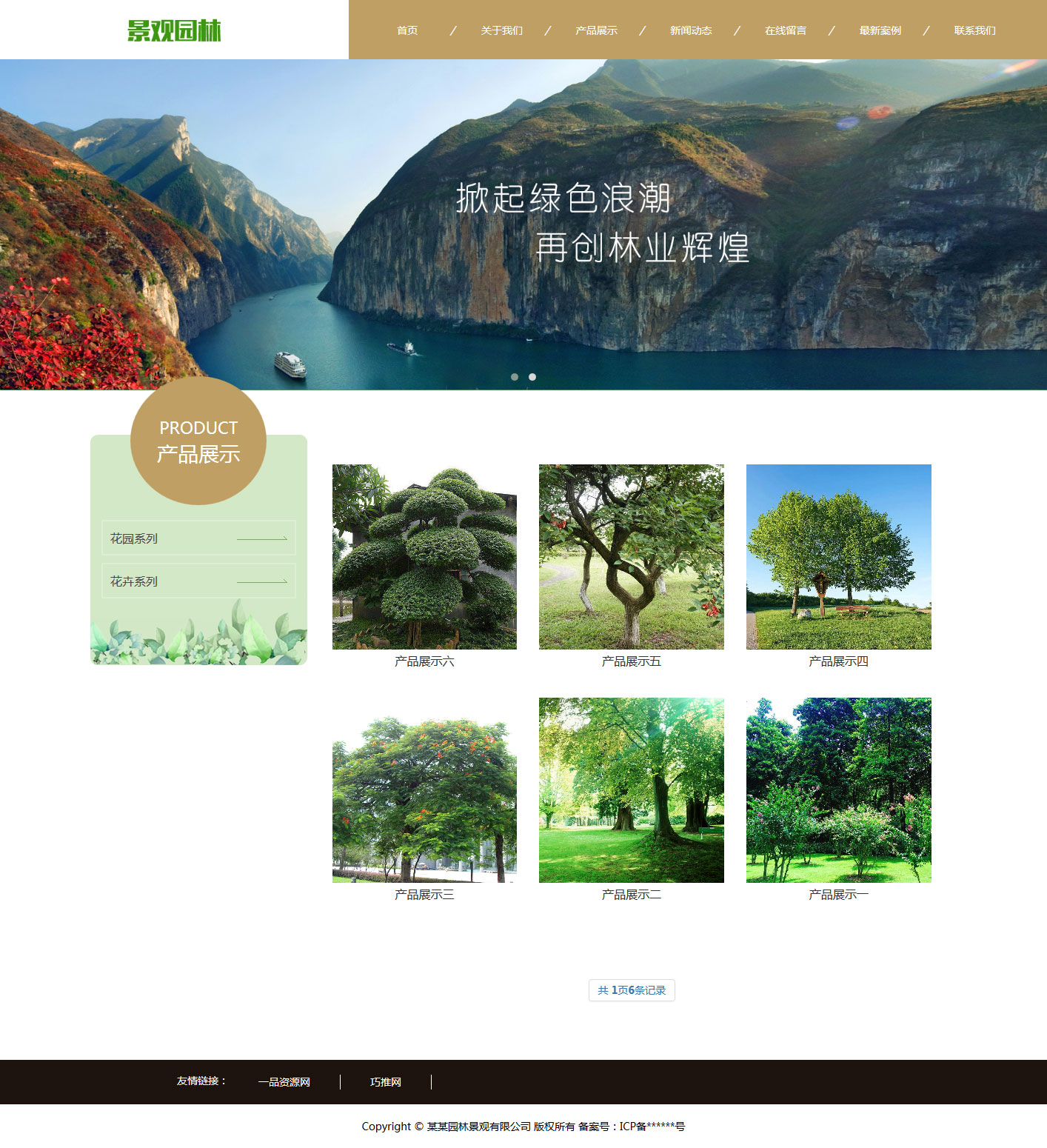Image resolution: width=1047 pixels, height=1148 pixels.
Task: Click the 产品展示一 title link
Action: [838, 895]
